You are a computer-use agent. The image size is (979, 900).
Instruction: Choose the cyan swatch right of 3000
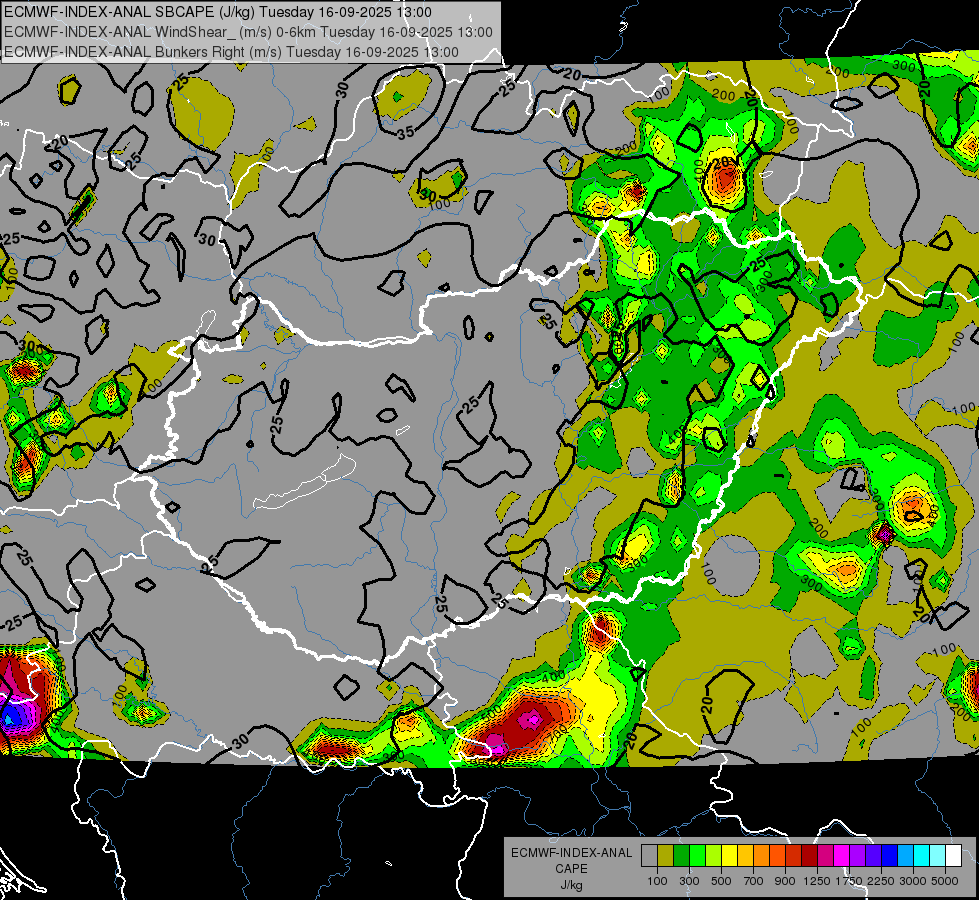pos(922,856)
